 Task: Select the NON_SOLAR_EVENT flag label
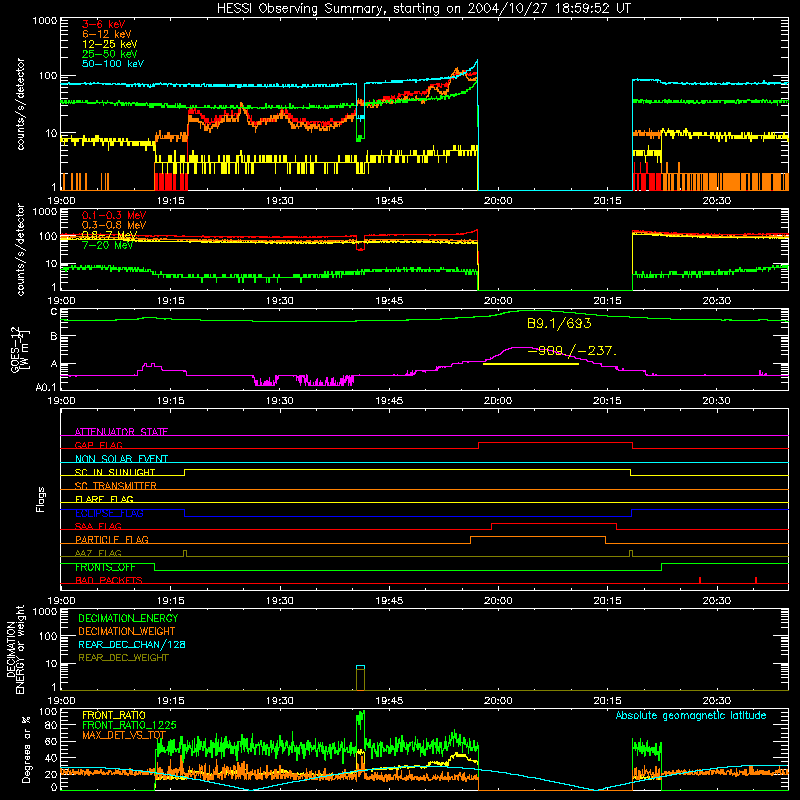pos(121,459)
